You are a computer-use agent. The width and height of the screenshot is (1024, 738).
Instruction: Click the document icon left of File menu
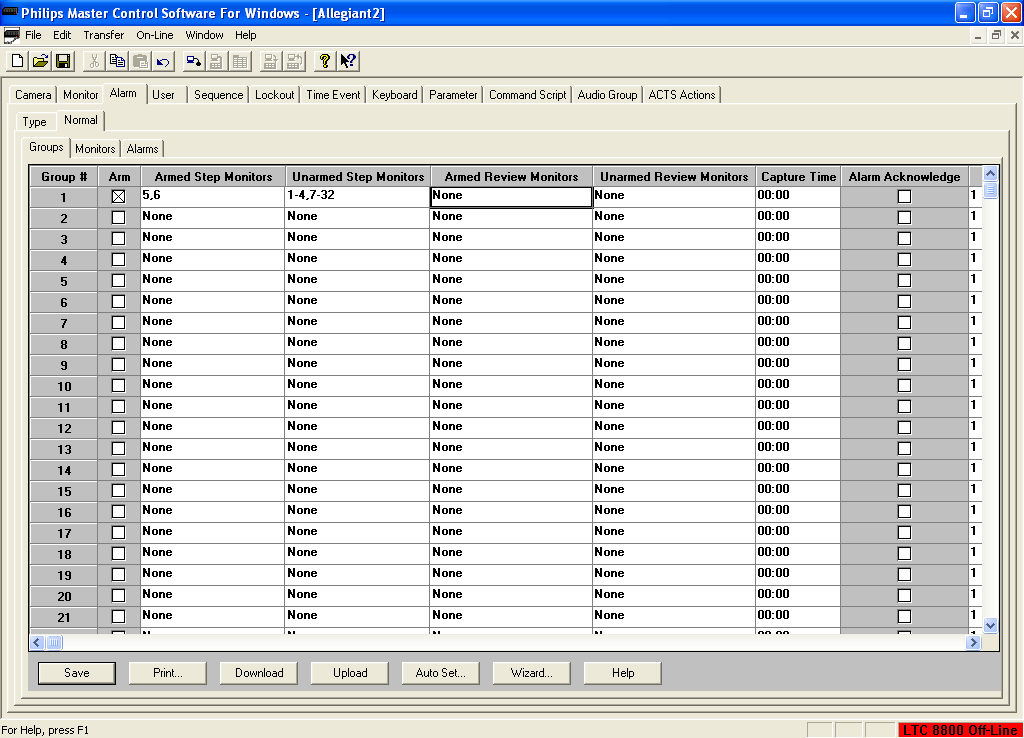click(11, 35)
